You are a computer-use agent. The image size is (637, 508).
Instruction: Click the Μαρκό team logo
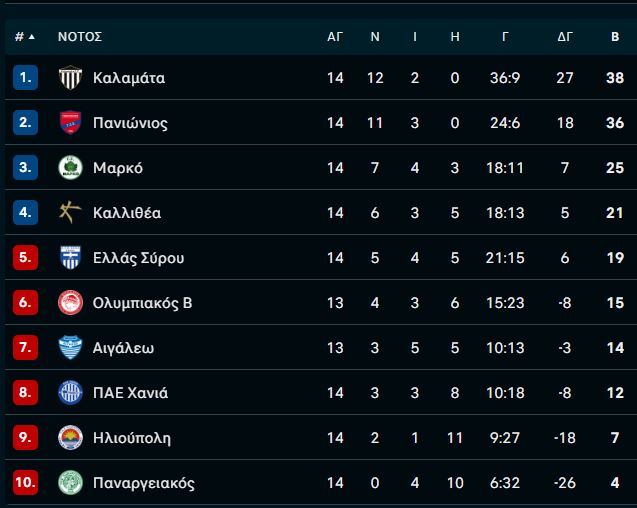pos(70,168)
